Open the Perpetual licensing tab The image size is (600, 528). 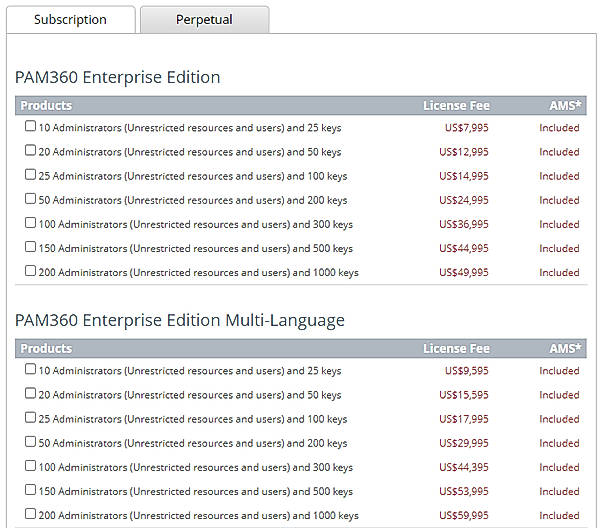(204, 20)
